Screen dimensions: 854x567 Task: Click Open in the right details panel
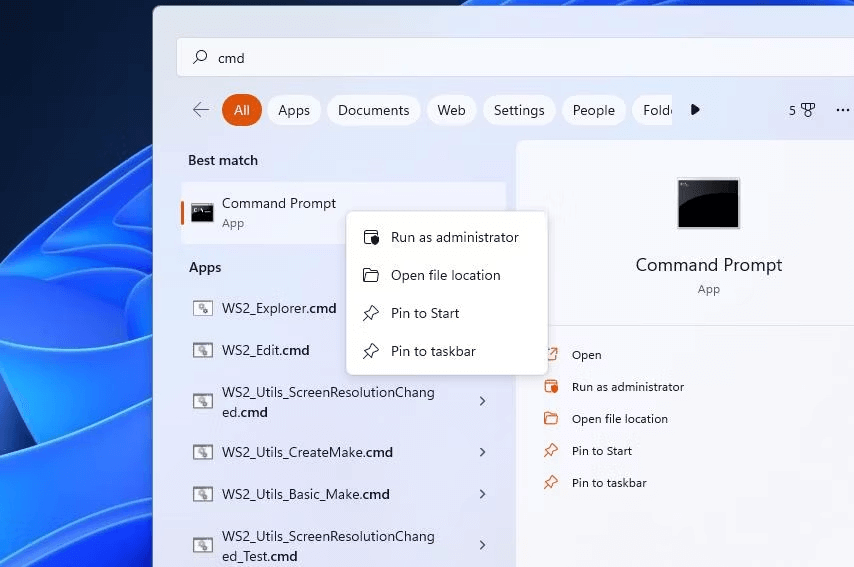pyautogui.click(x=586, y=355)
